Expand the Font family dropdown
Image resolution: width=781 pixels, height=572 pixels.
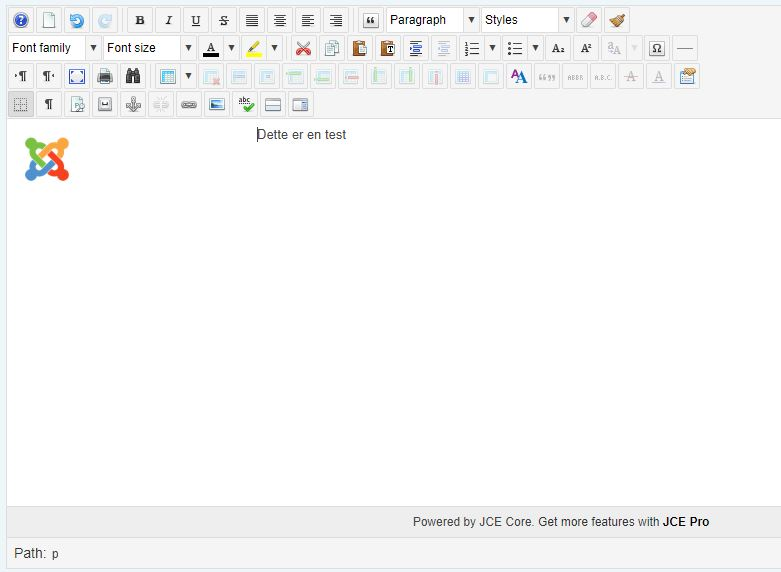tap(55, 48)
